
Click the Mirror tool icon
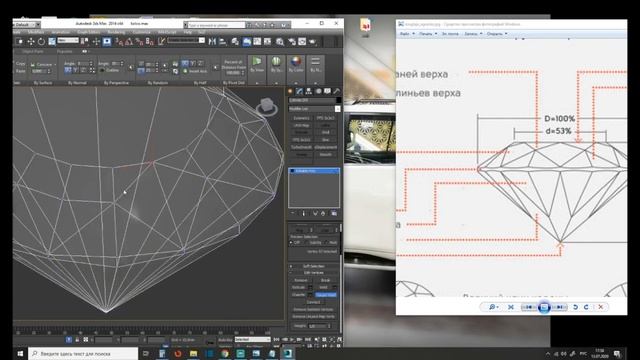(212, 42)
